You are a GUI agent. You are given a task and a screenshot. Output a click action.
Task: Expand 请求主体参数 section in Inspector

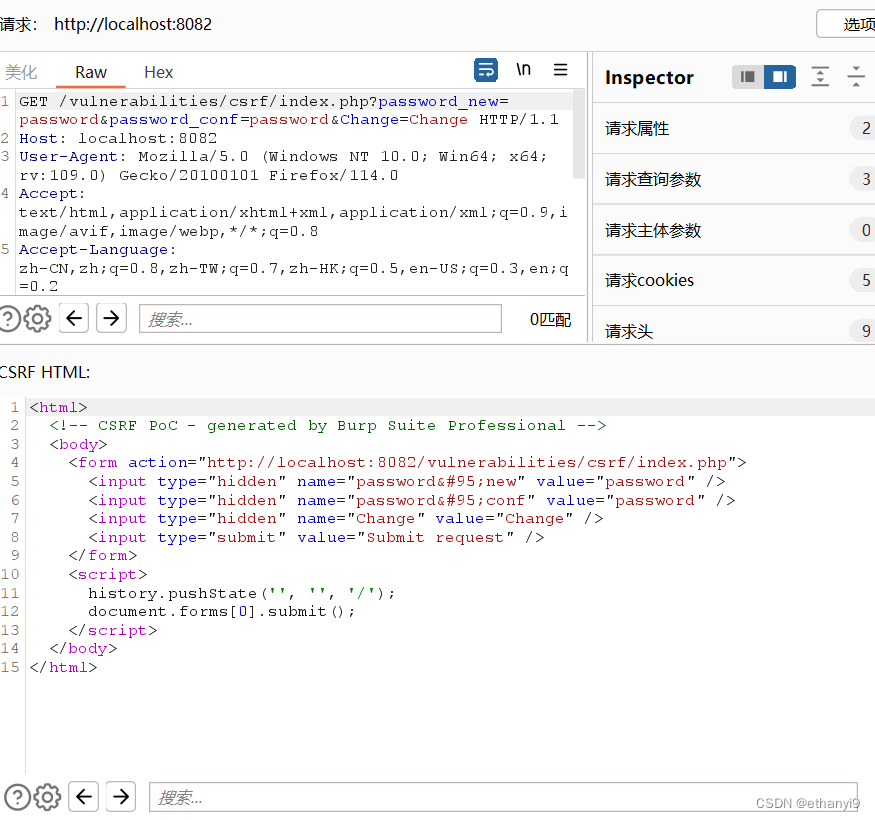pyautogui.click(x=734, y=230)
